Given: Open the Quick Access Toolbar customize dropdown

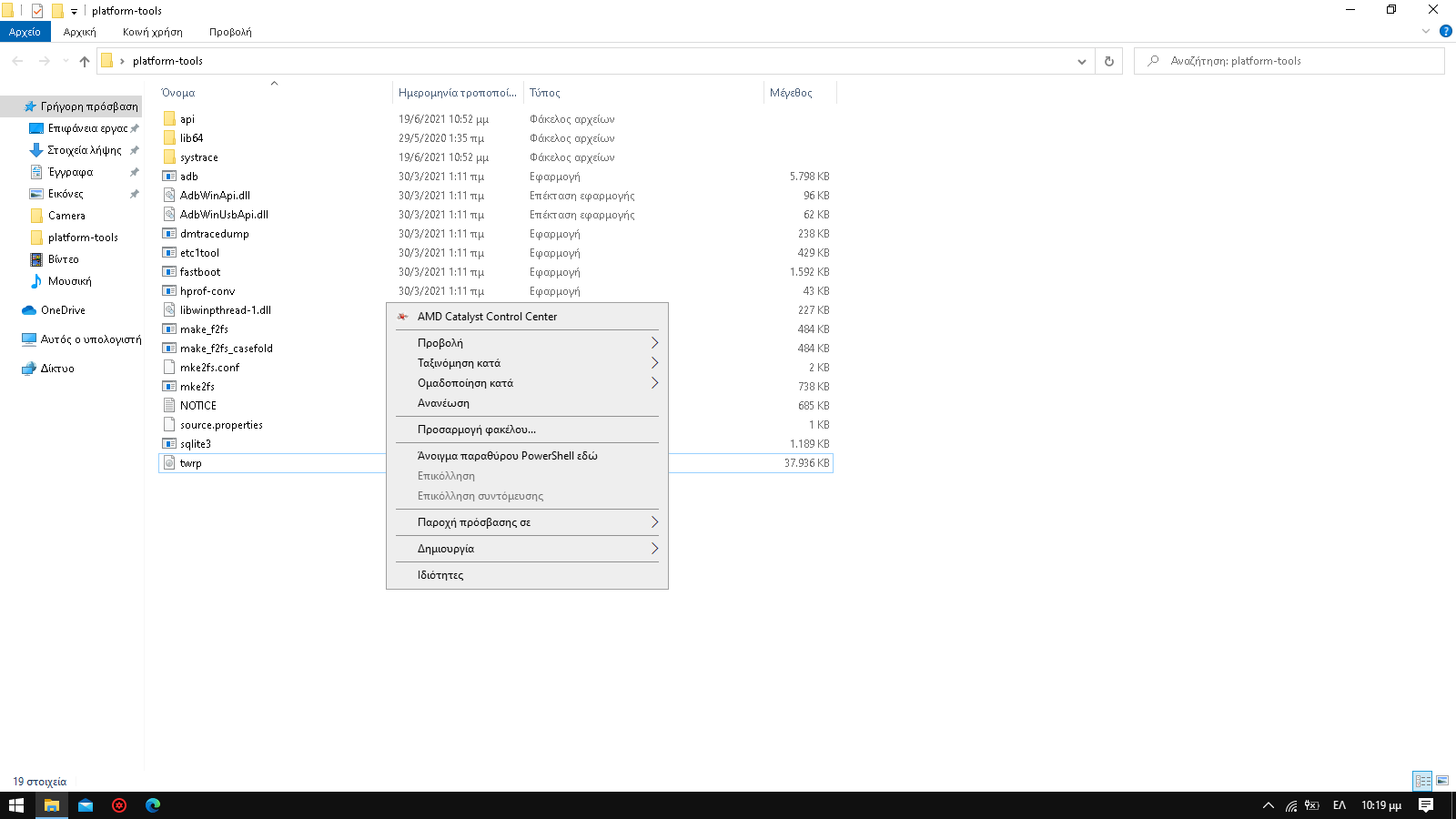Looking at the screenshot, I should (x=75, y=11).
